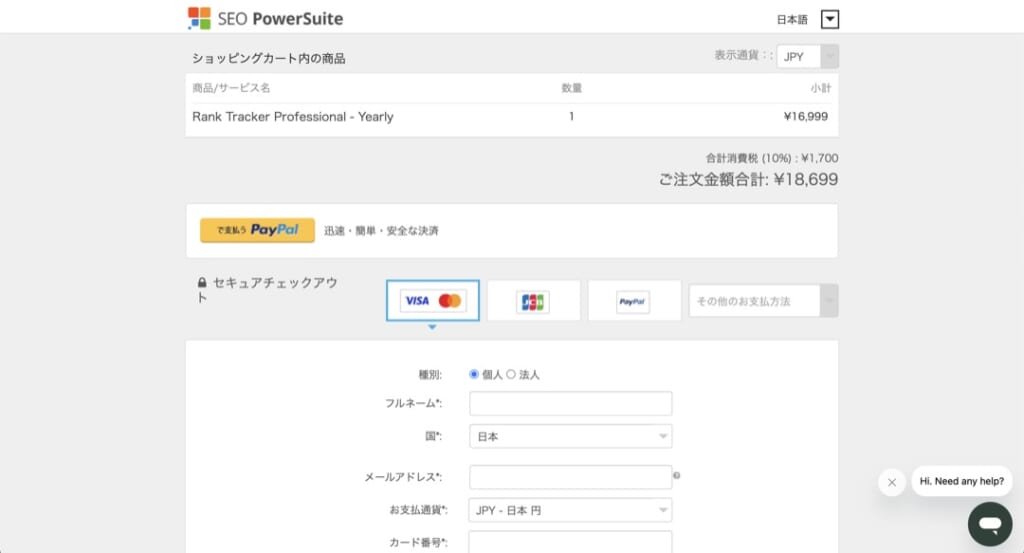The height and width of the screenshot is (553, 1024).
Task: Click the SEO PowerSuite logo
Action: [x=265, y=18]
